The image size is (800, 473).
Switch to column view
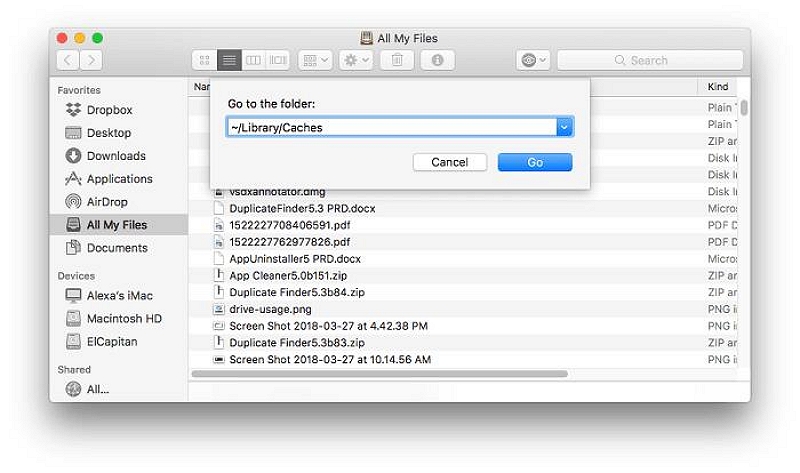(253, 60)
